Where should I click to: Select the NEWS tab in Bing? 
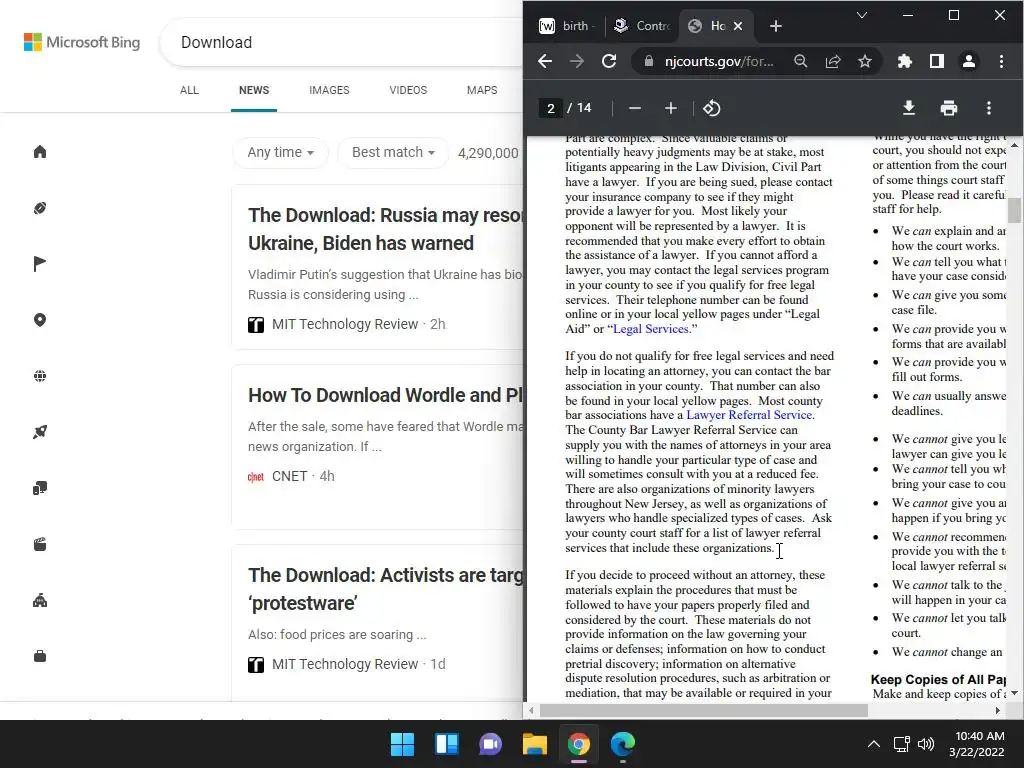254,90
